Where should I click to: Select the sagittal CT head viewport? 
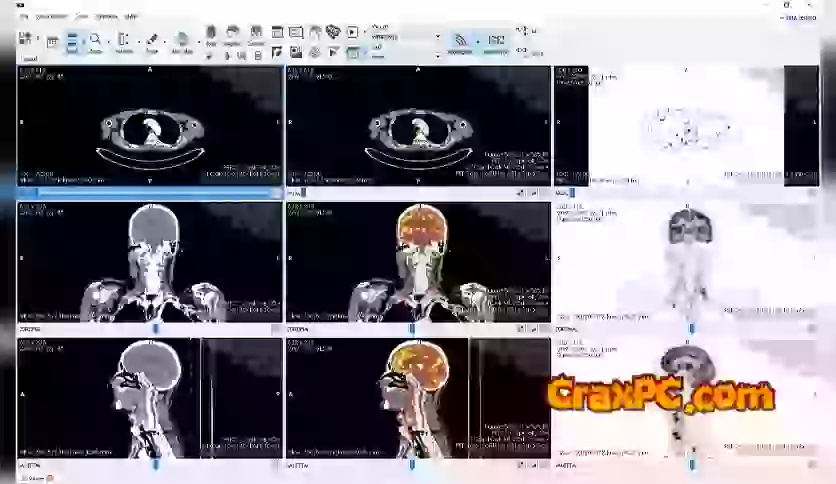tap(150, 398)
